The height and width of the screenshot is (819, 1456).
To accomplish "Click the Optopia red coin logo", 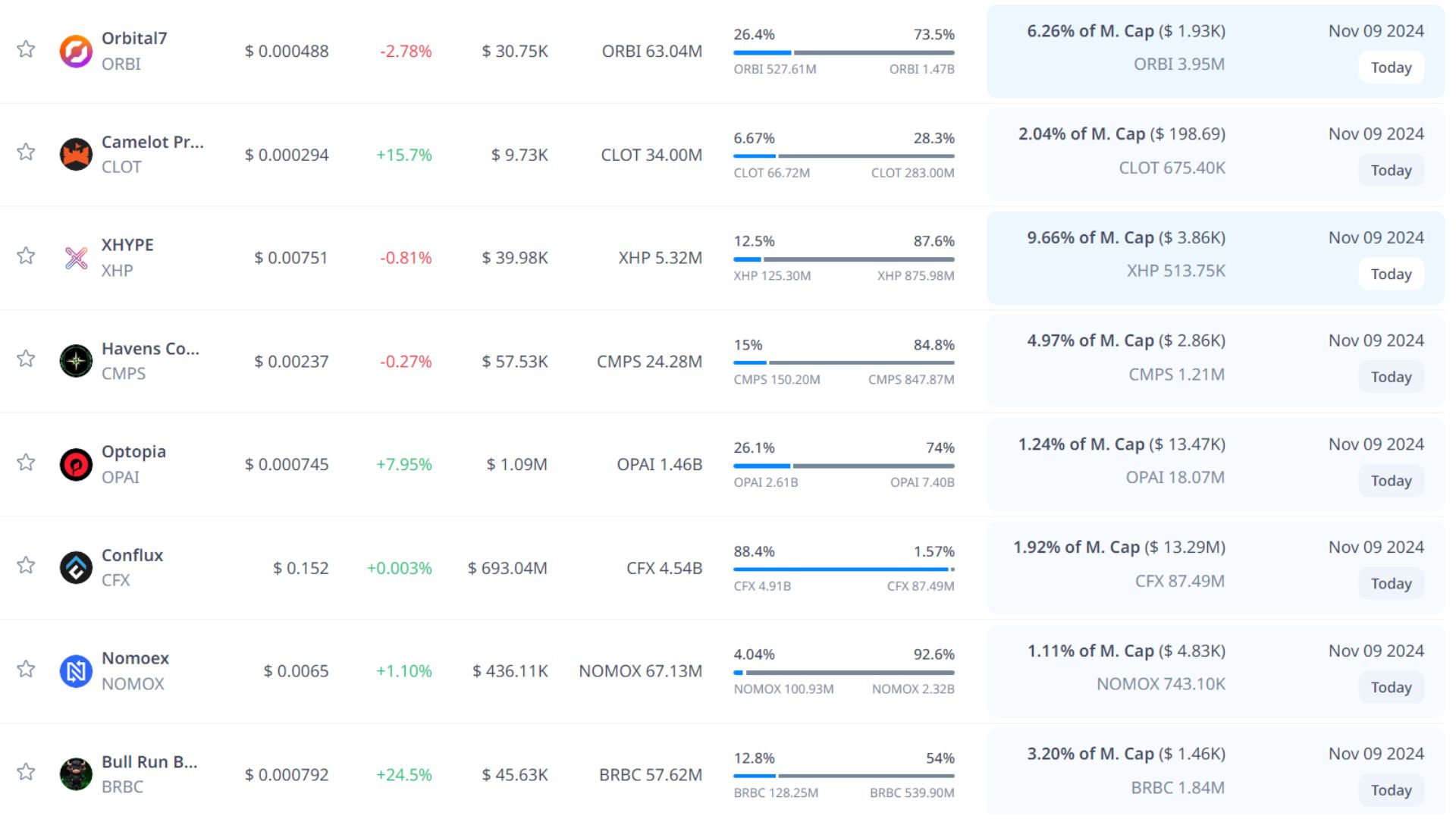I will tap(76, 464).
